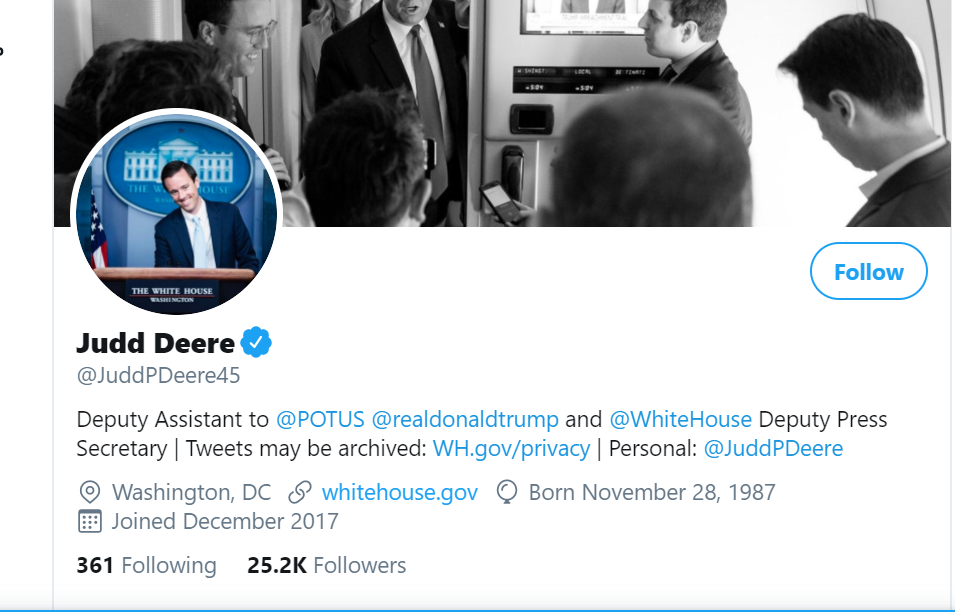Click the birthday balloon icon
955x612 pixels.
[x=507, y=492]
